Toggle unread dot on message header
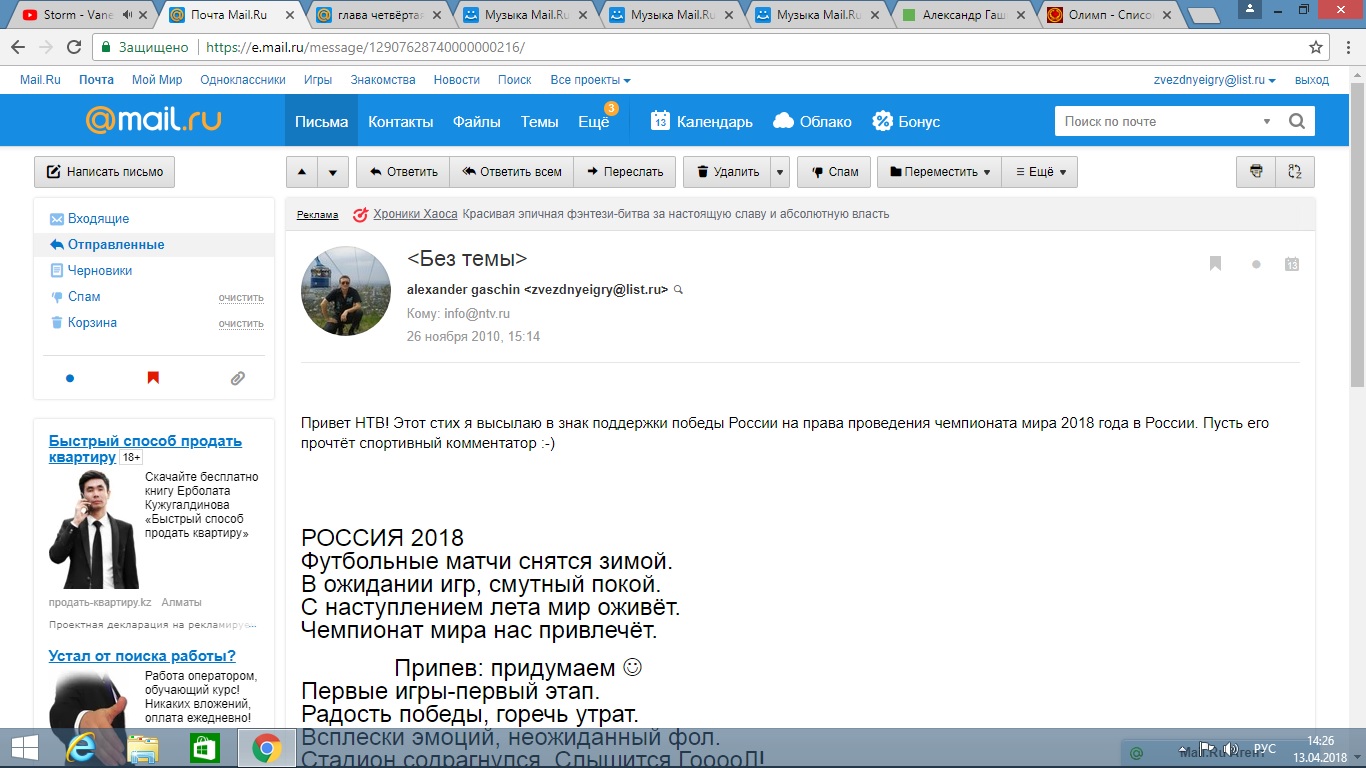Screen dimensions: 1366x768 [x=1256, y=265]
